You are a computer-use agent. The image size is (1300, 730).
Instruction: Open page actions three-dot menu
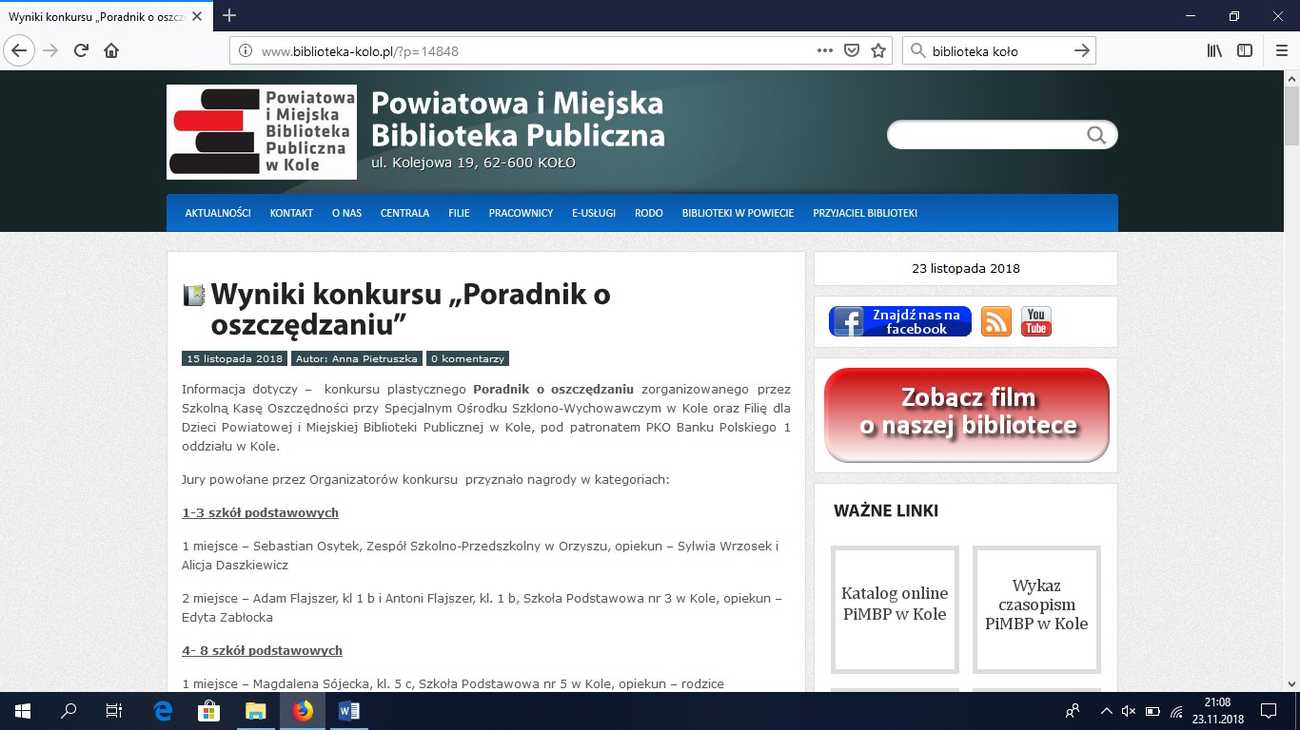(x=824, y=50)
